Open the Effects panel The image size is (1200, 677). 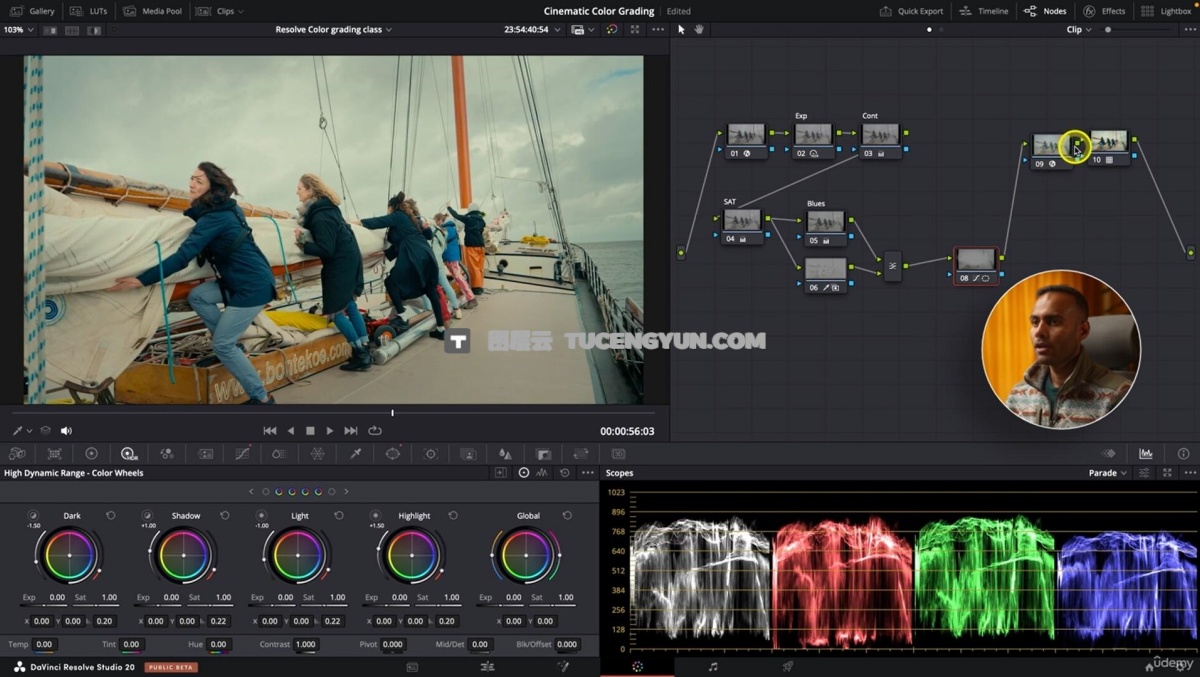(1104, 11)
